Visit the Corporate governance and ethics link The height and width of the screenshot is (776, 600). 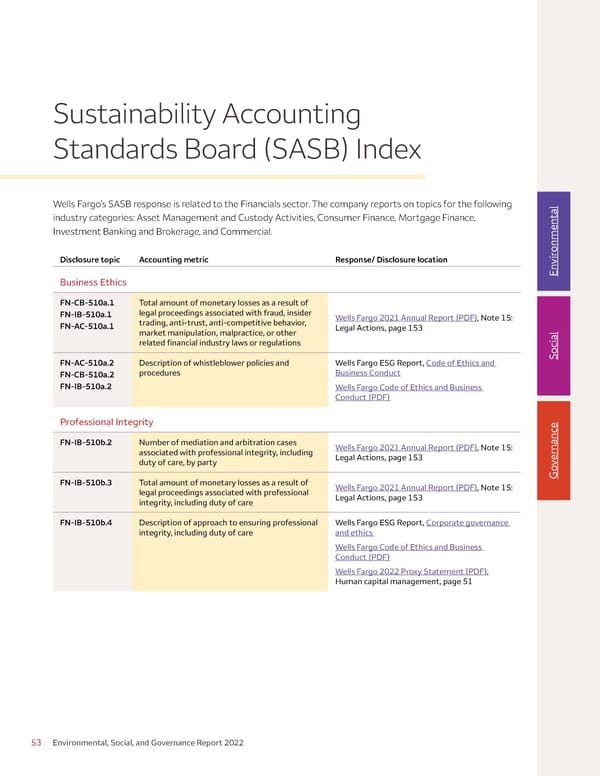click(x=467, y=522)
